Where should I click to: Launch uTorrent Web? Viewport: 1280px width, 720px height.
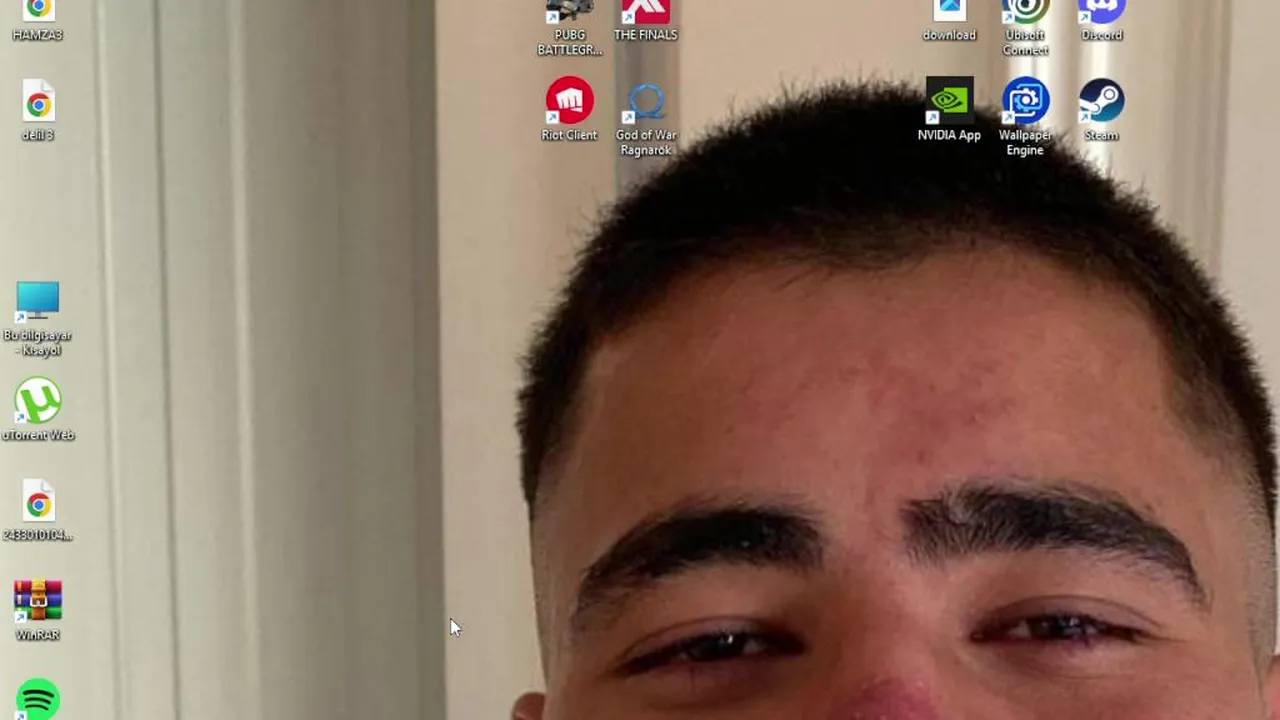38,402
